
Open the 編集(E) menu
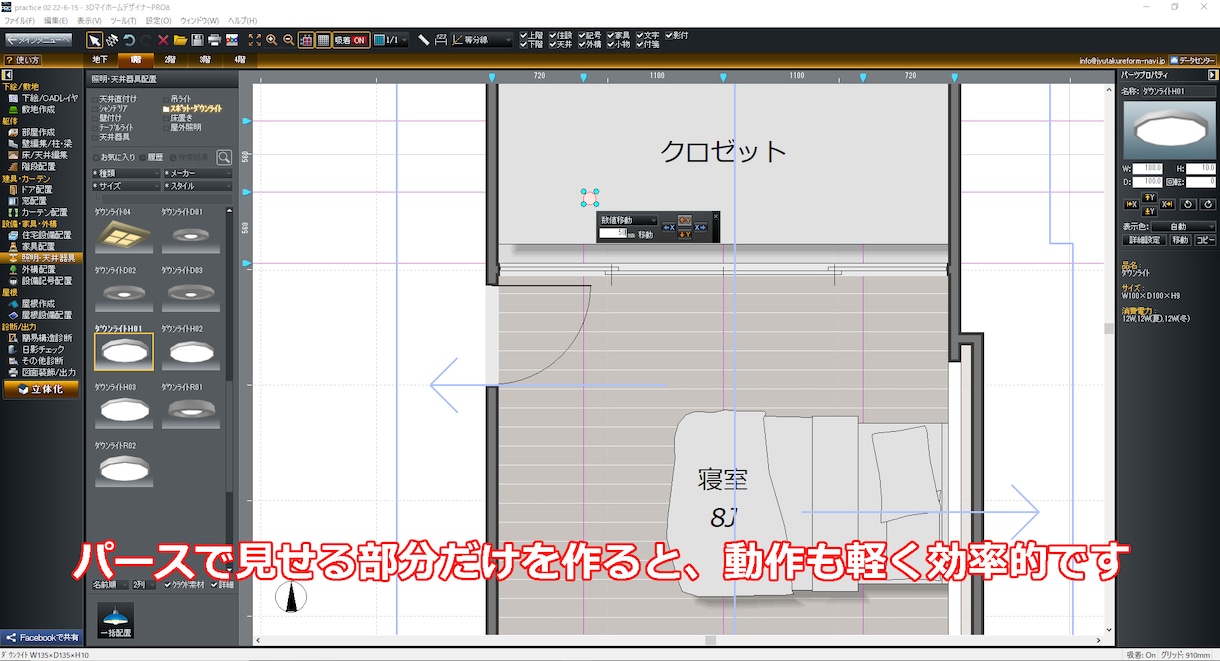pos(56,20)
